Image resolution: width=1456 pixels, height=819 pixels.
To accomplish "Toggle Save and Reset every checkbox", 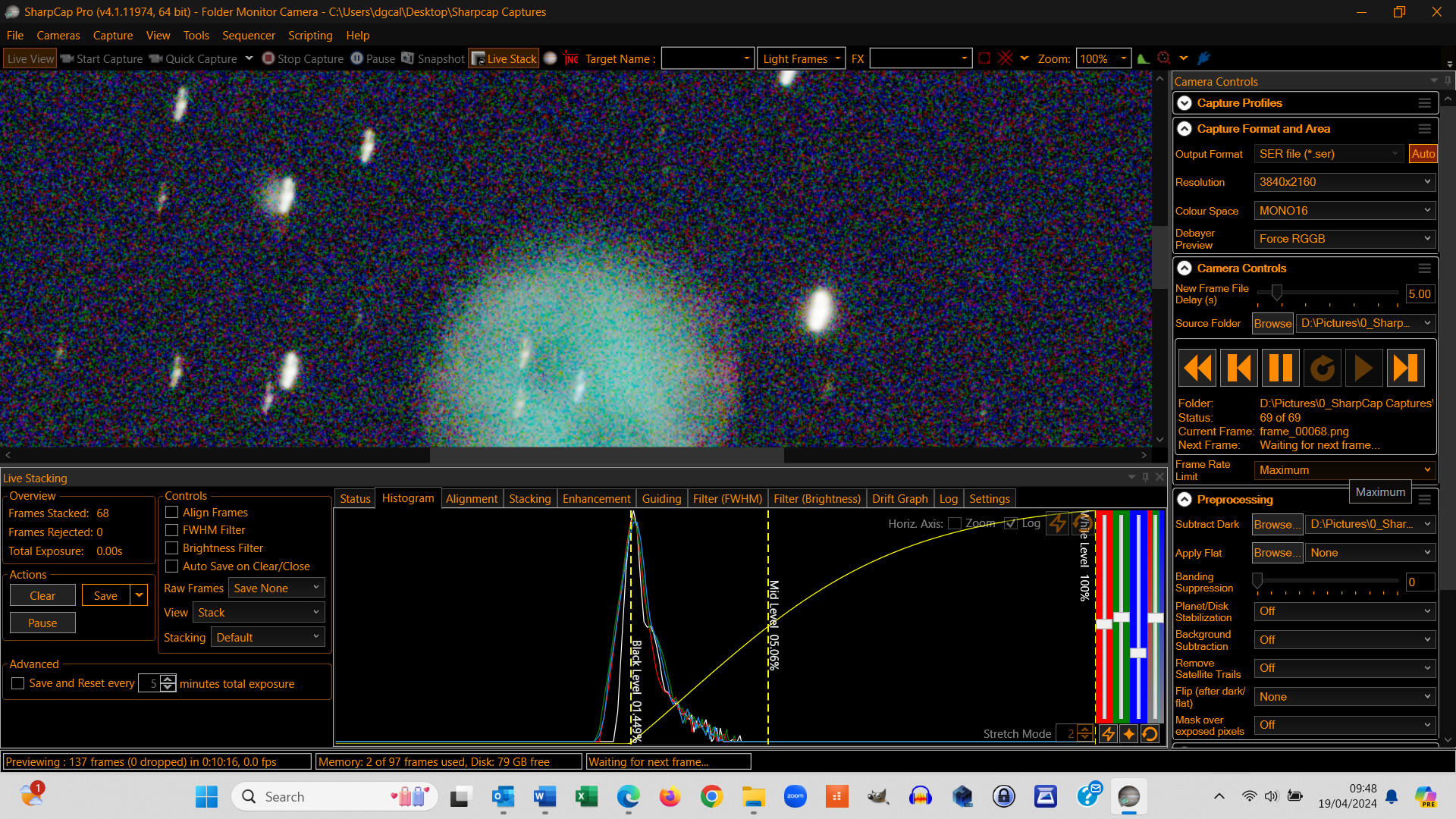I will (18, 684).
